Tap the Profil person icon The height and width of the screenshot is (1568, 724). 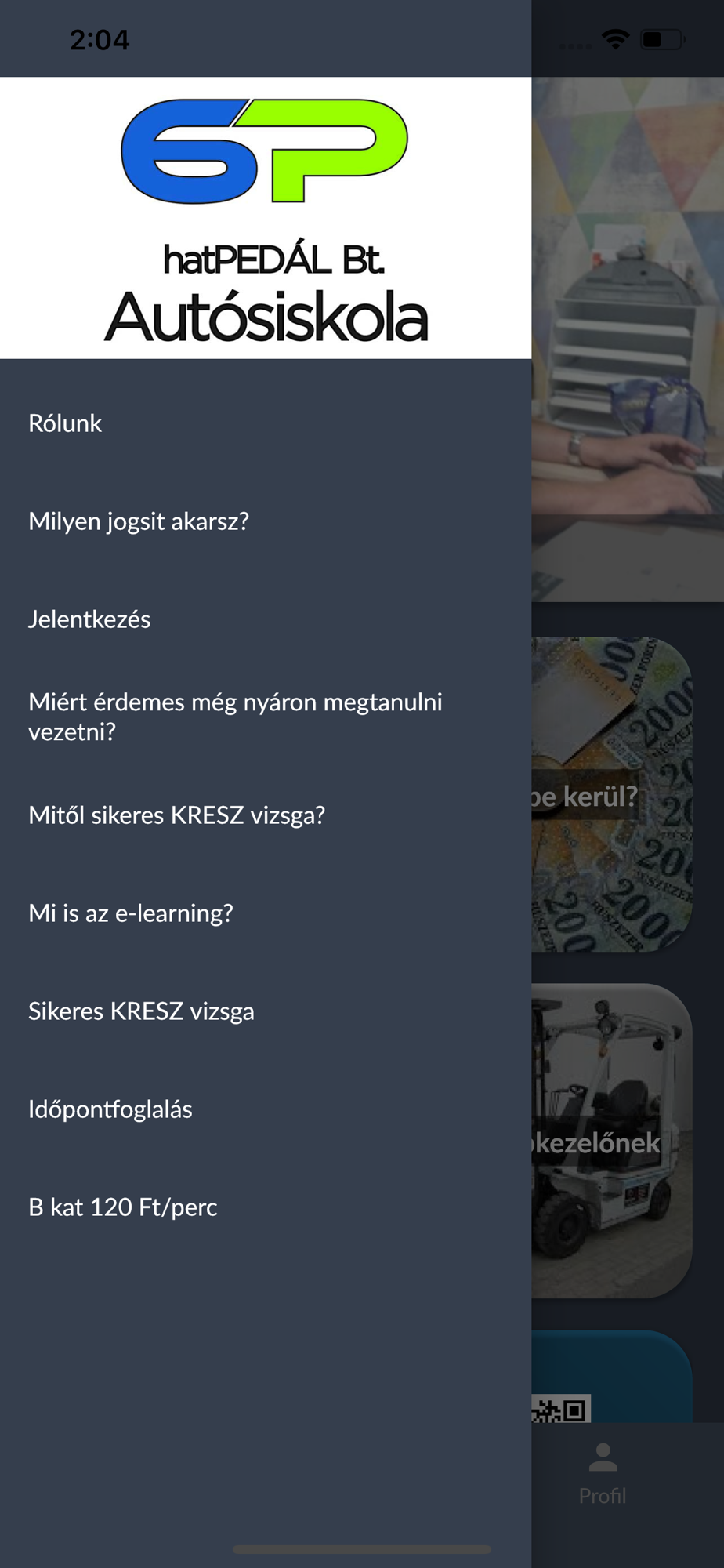tap(603, 1457)
